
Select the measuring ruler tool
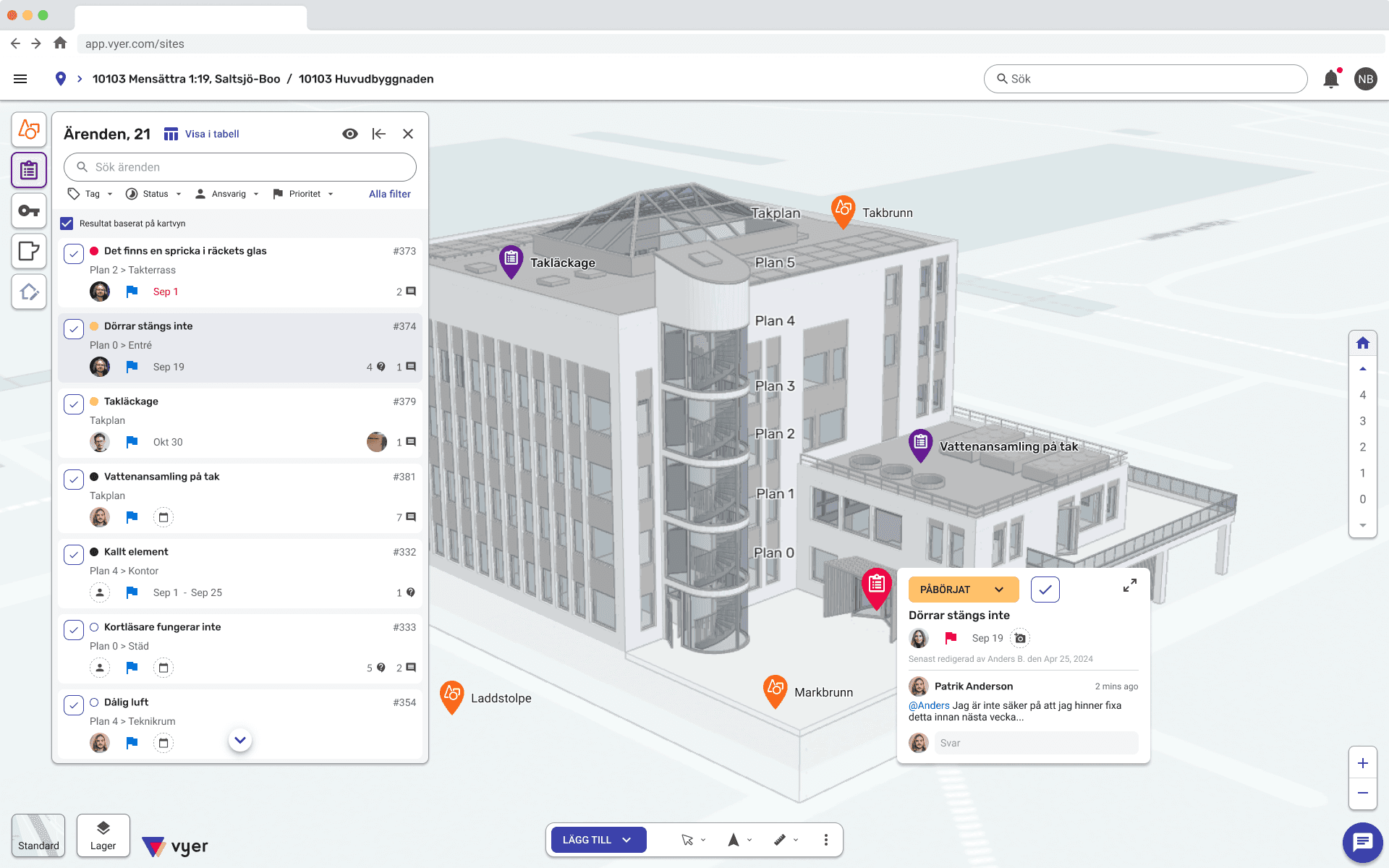click(x=780, y=840)
